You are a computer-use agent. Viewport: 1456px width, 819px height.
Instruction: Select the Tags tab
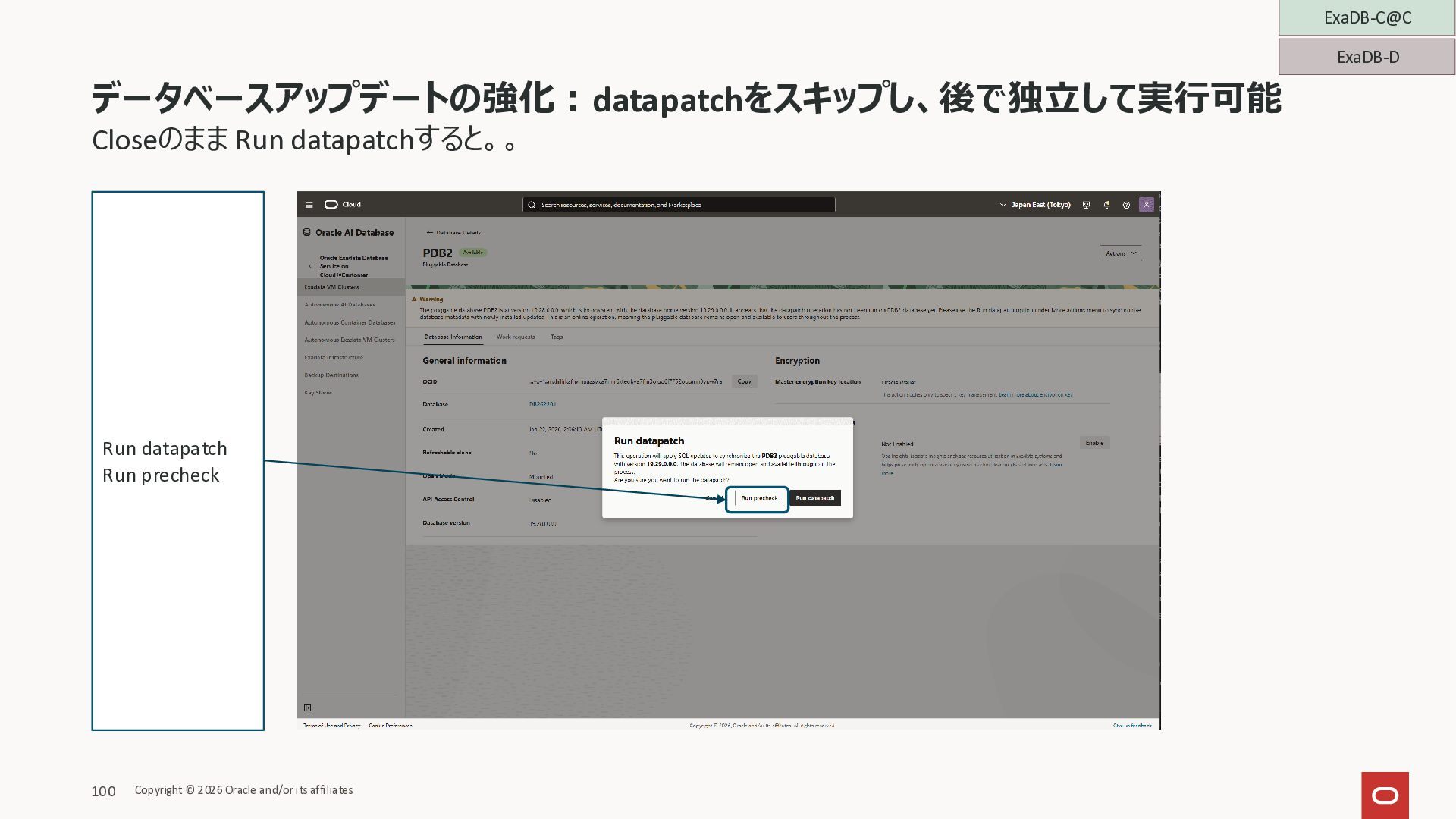(557, 337)
